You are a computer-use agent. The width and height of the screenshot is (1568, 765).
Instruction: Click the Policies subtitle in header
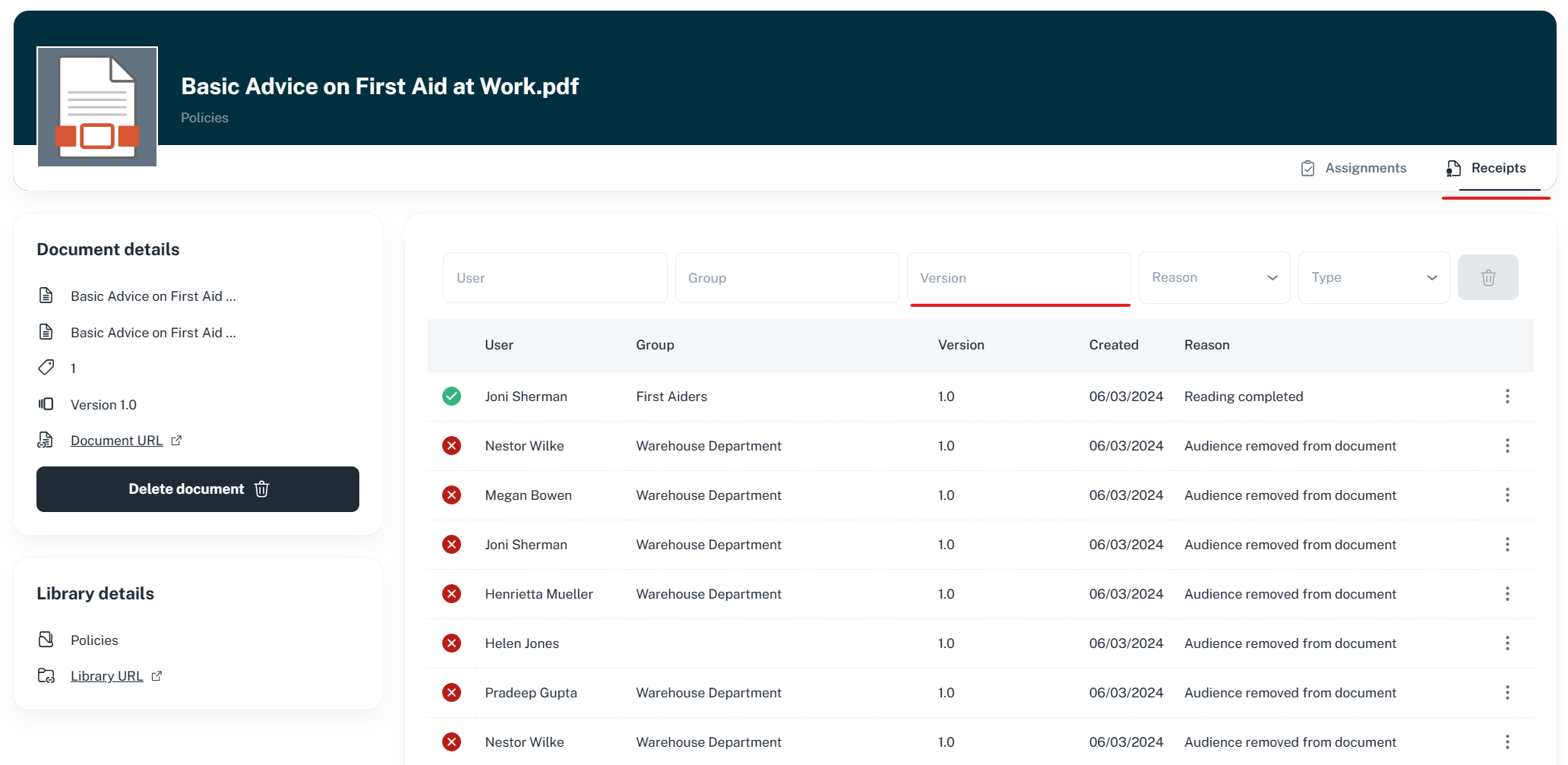click(x=204, y=118)
